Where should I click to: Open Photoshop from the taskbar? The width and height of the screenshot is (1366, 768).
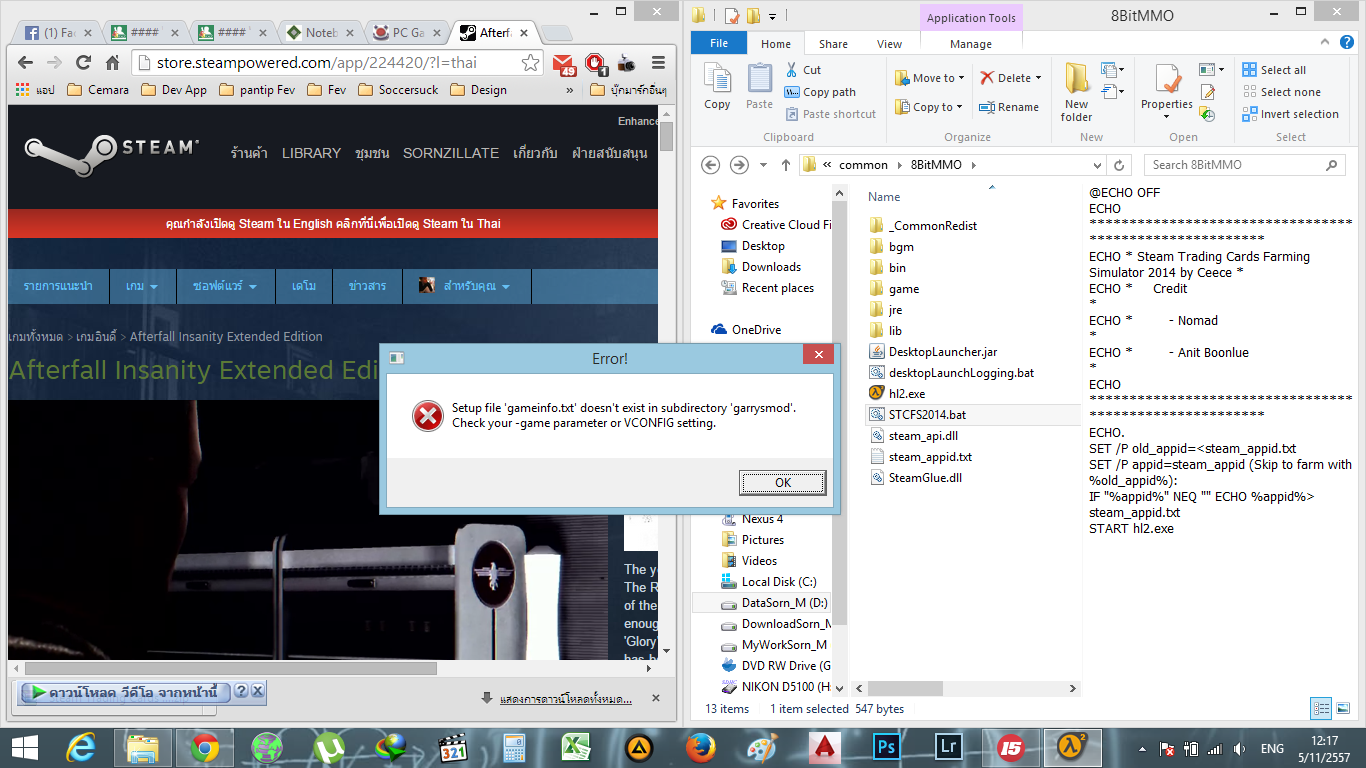point(886,747)
